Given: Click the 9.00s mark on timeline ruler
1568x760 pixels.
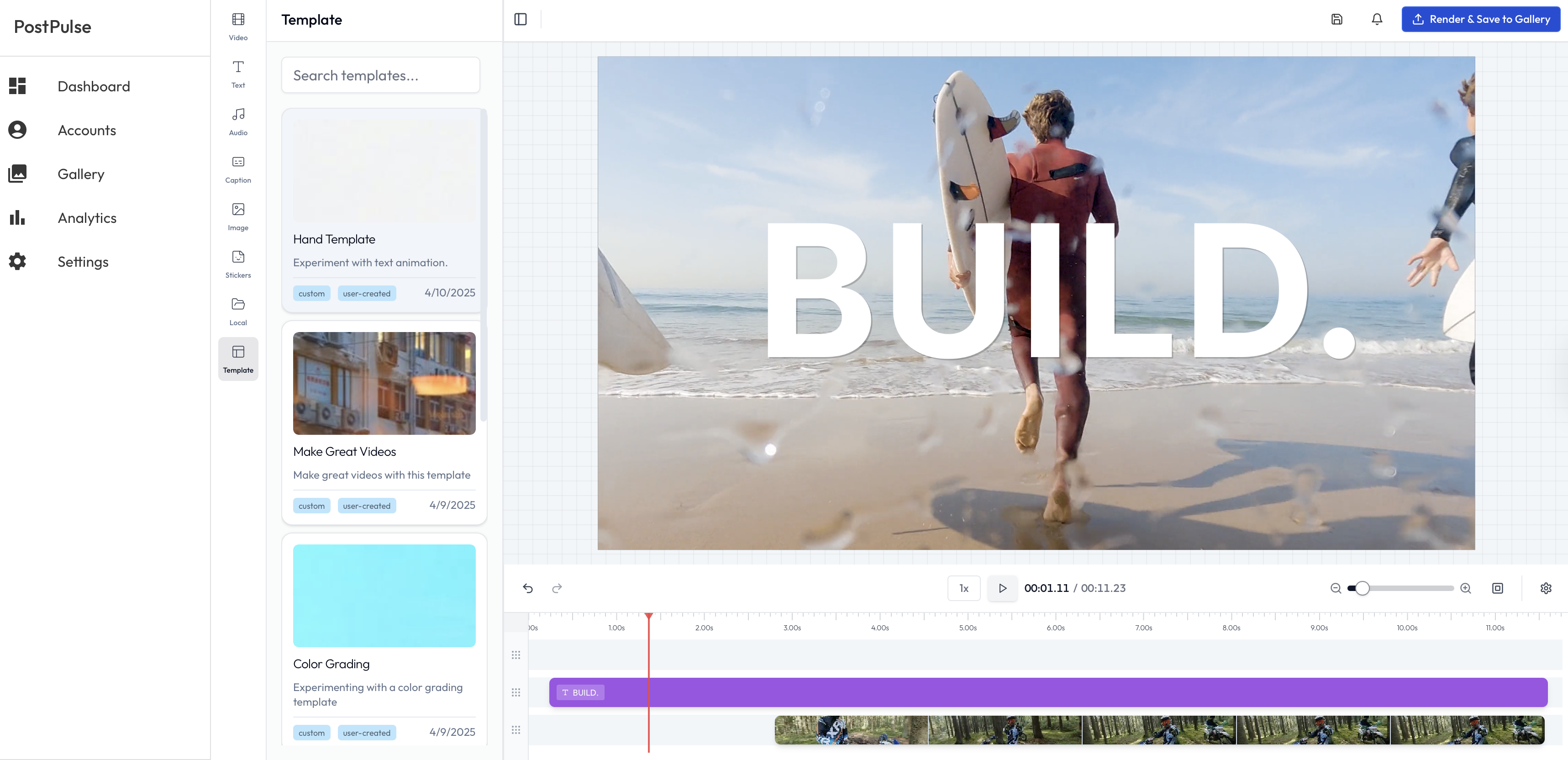Looking at the screenshot, I should (x=1319, y=627).
